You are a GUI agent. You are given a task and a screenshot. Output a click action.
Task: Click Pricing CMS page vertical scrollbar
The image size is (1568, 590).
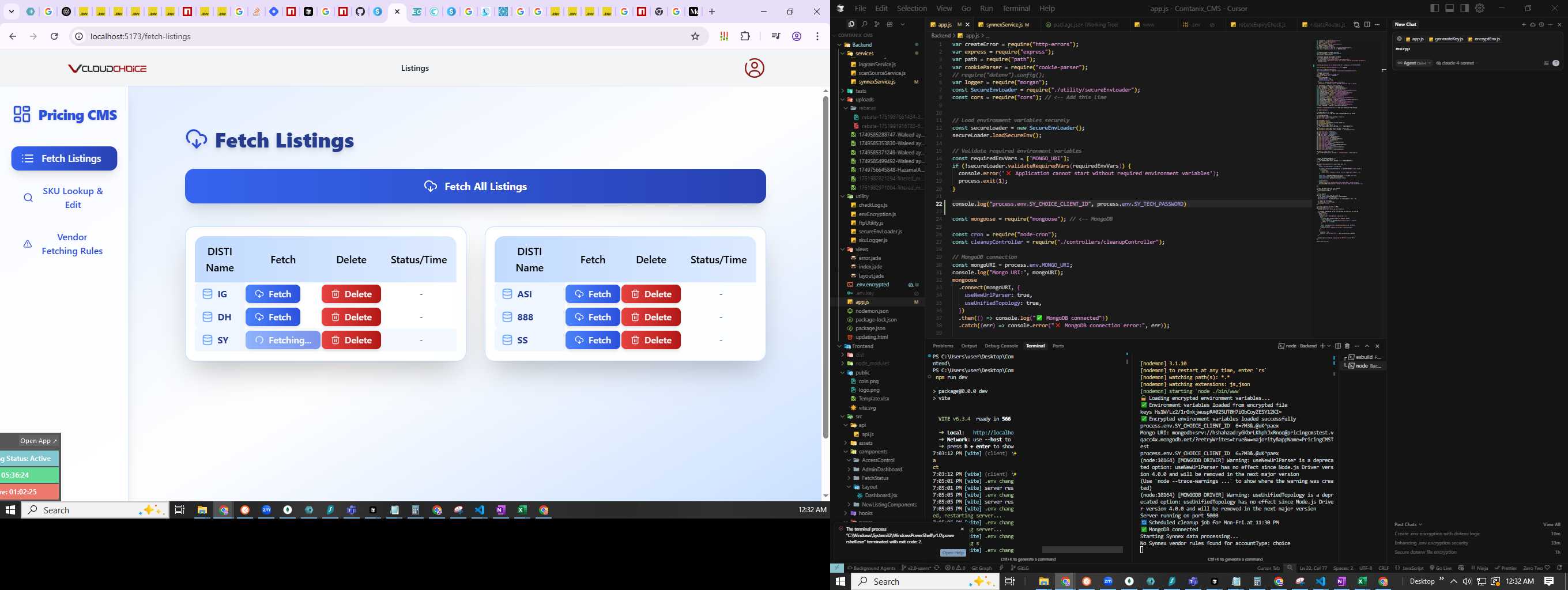pyautogui.click(x=826, y=267)
